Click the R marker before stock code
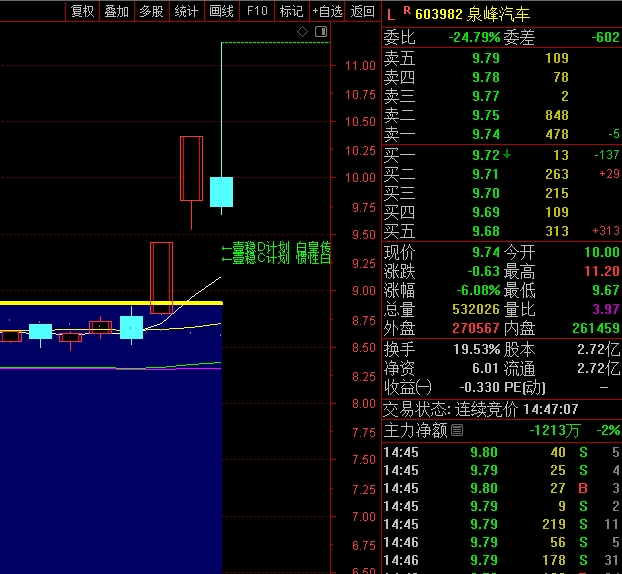 tap(407, 11)
